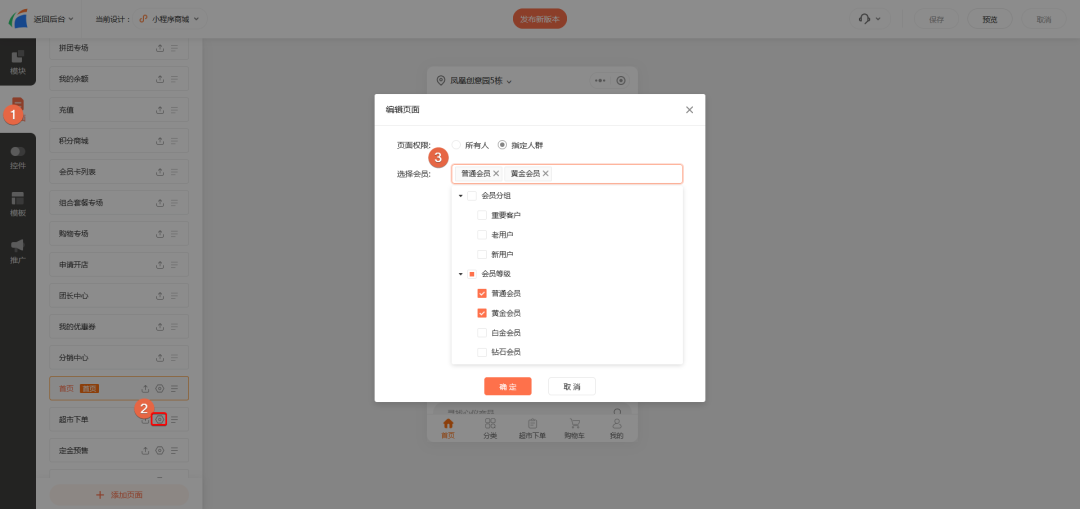This screenshot has height=509, width=1080.
Task: Check the 老用户 checkbox
Action: [482, 235]
